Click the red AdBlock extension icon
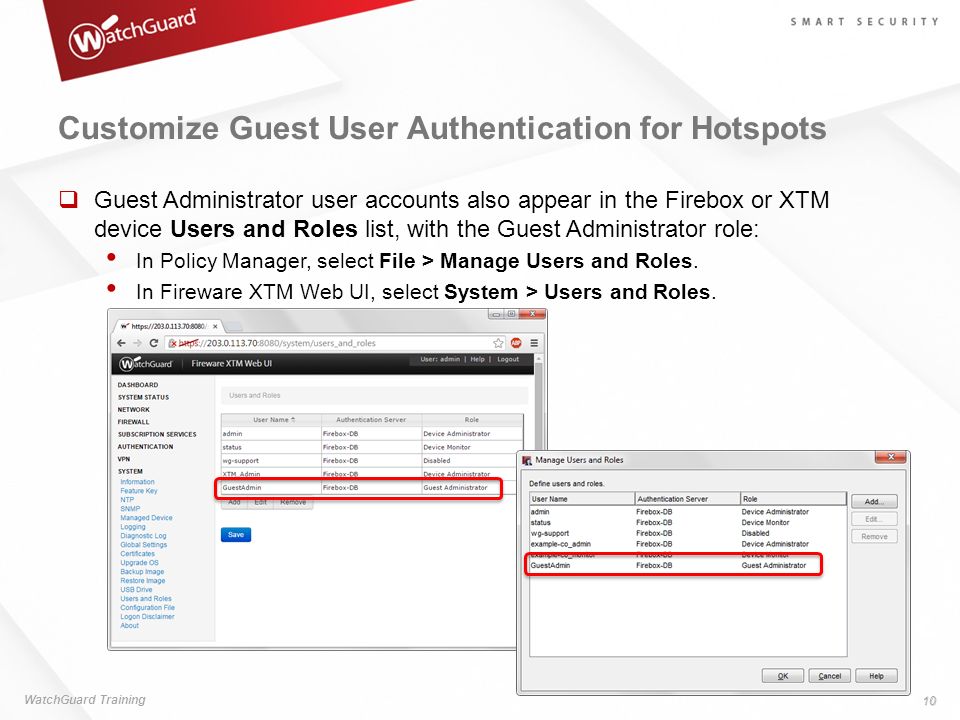Screen dimensions: 960x720 click(x=516, y=343)
